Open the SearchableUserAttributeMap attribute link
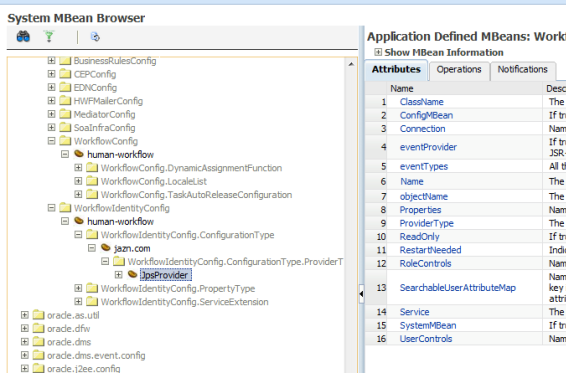 pos(458,288)
